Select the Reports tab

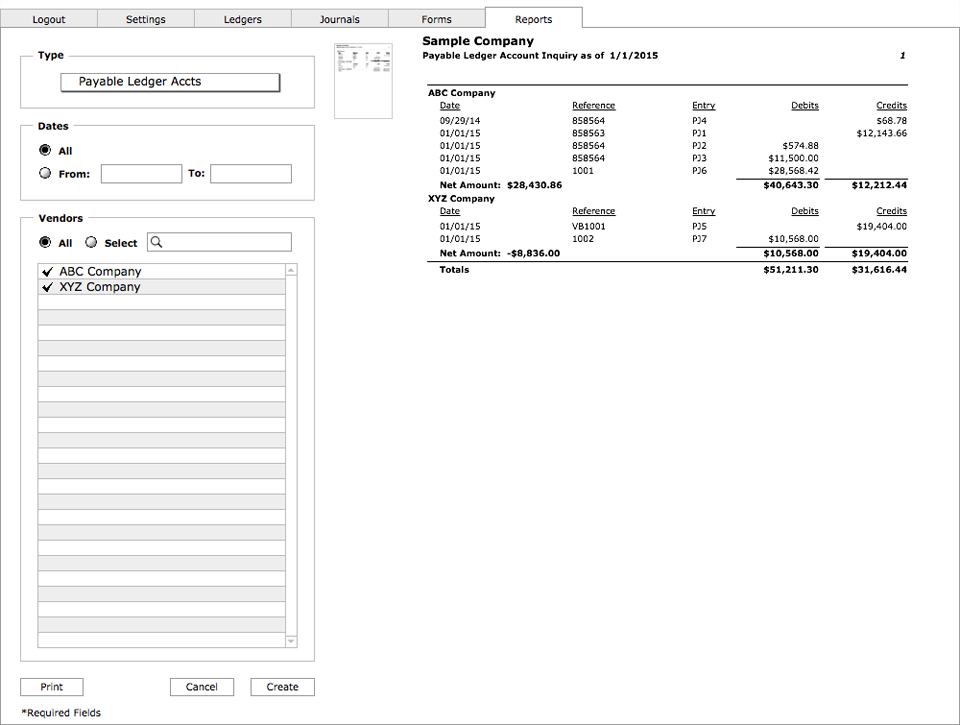[533, 19]
